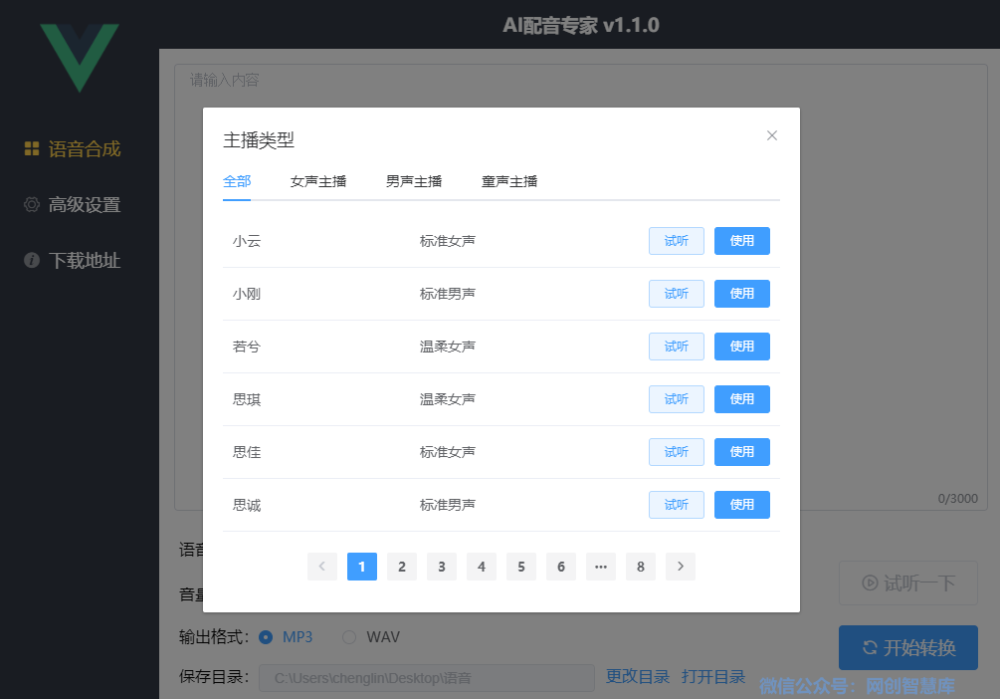Click 温柔女声 in the 若兮 row

(448, 347)
